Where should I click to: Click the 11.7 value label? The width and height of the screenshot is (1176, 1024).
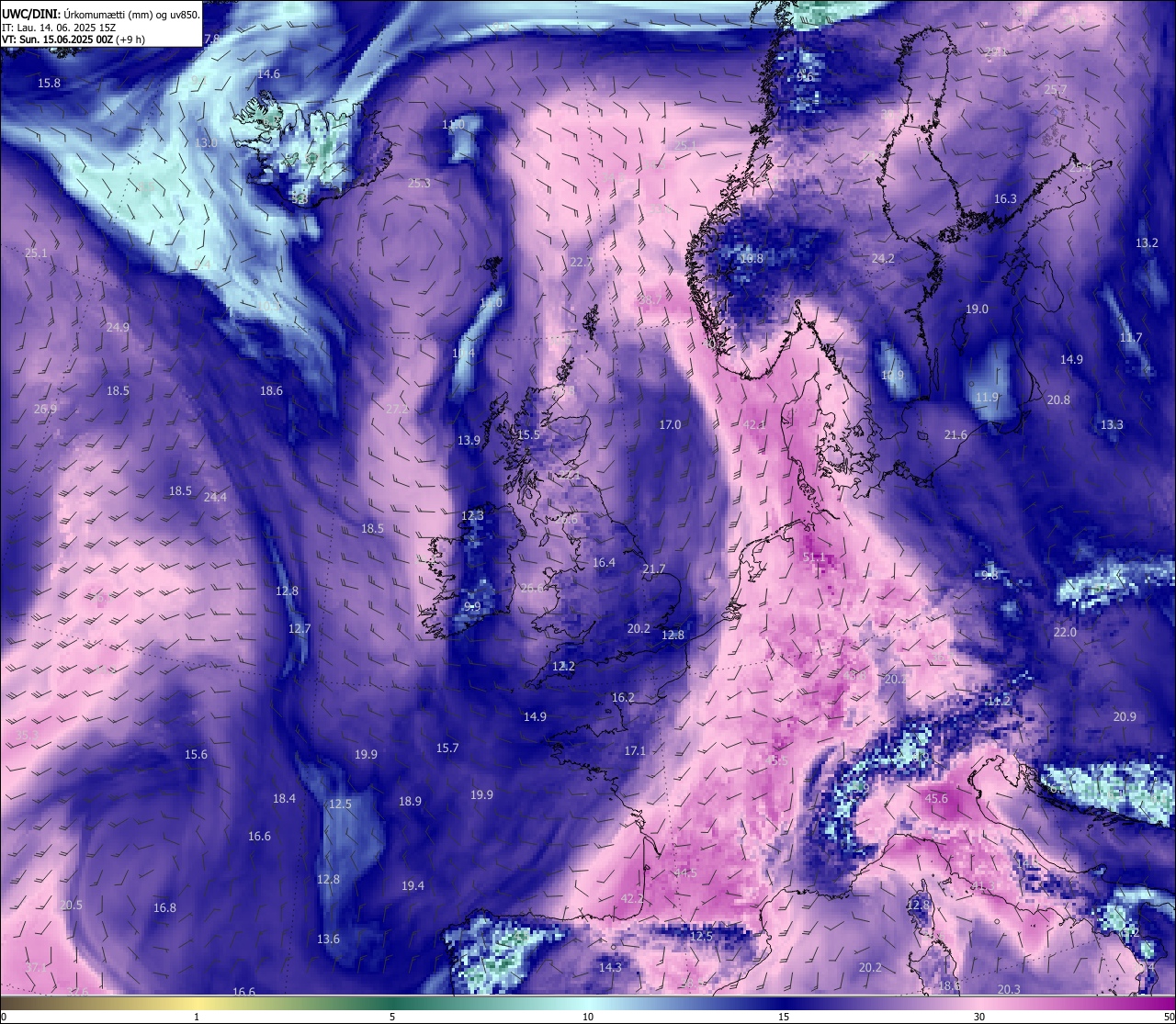(x=1131, y=337)
